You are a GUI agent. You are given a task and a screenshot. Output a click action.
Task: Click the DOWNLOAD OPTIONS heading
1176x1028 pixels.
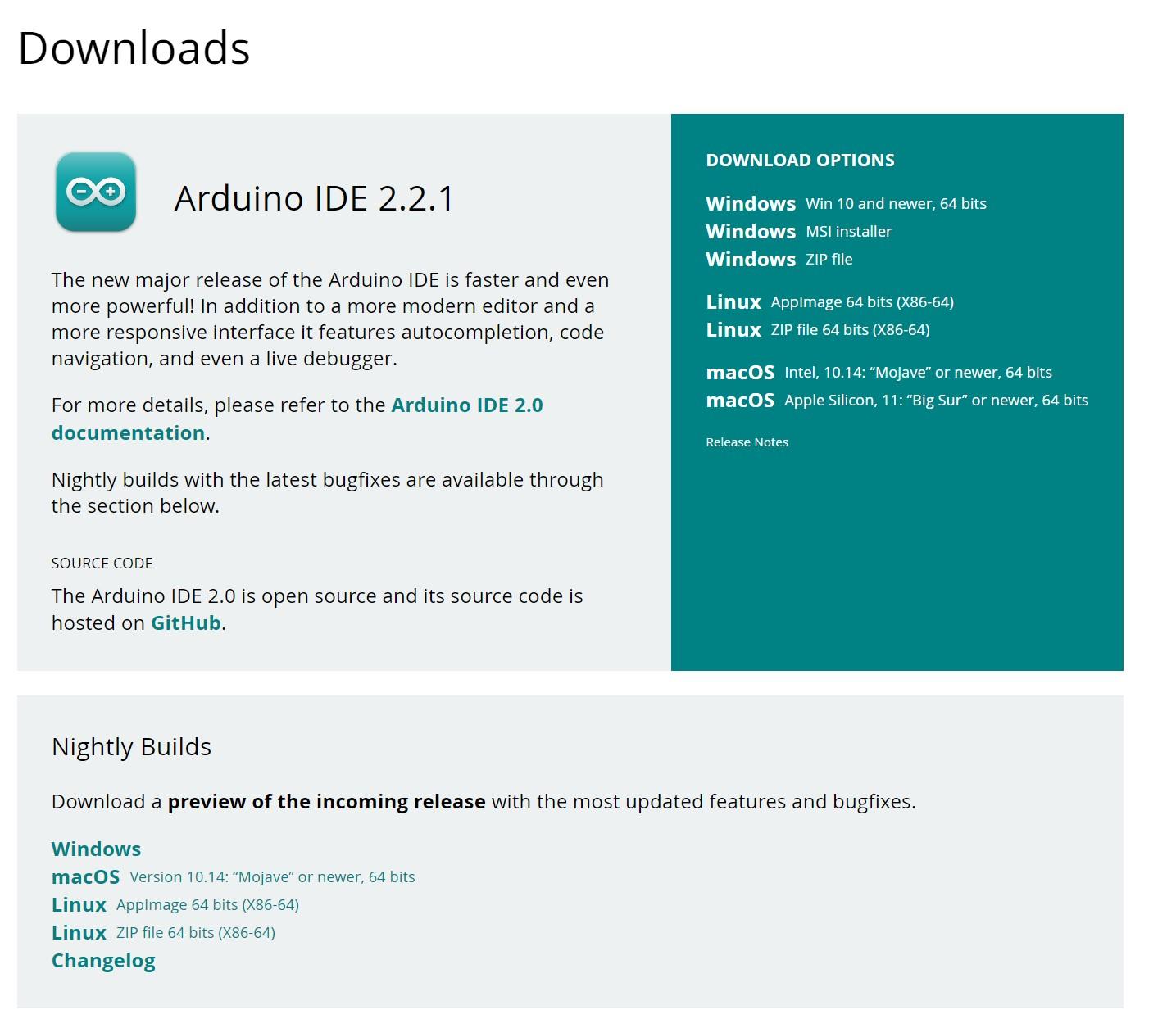point(800,161)
